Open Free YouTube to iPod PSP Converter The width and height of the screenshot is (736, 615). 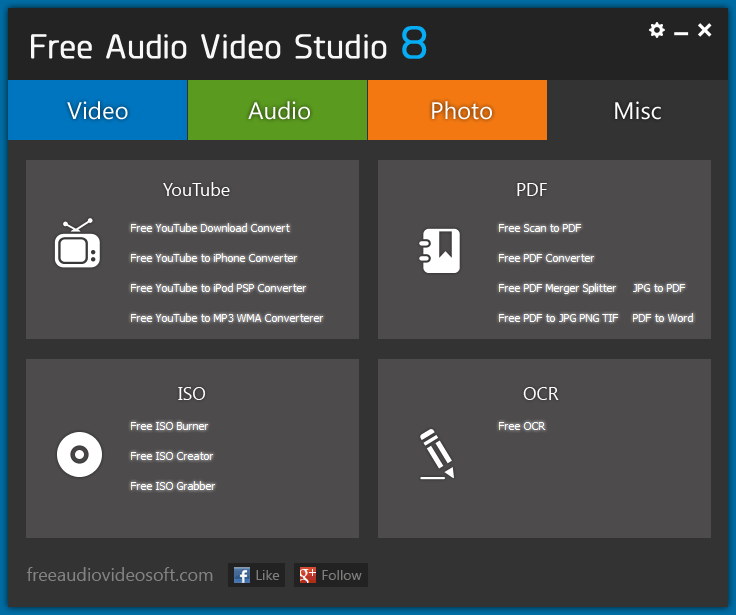pos(218,288)
